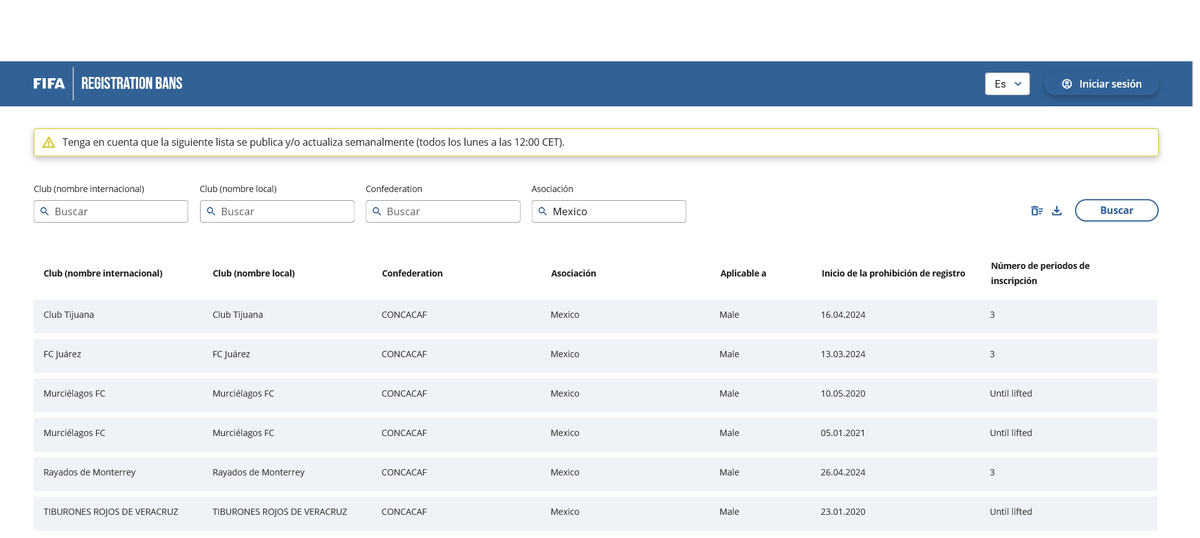Click date 26.04.2024 in Rayados row
Viewport: 1200px width, 538px height.
tap(843, 472)
